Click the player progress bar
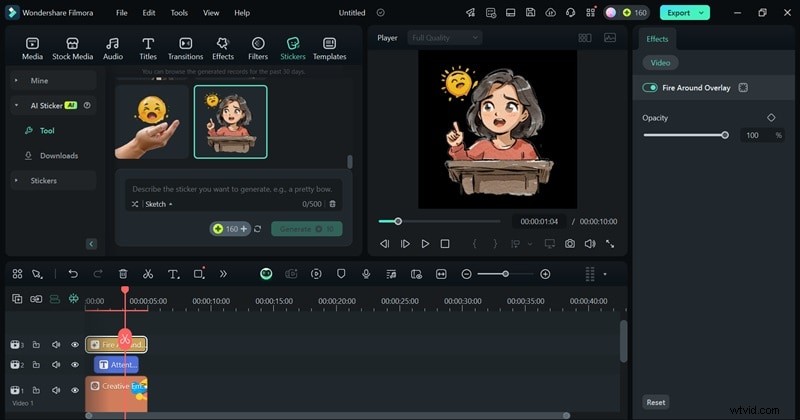Image resolution: width=800 pixels, height=420 pixels. coord(439,221)
